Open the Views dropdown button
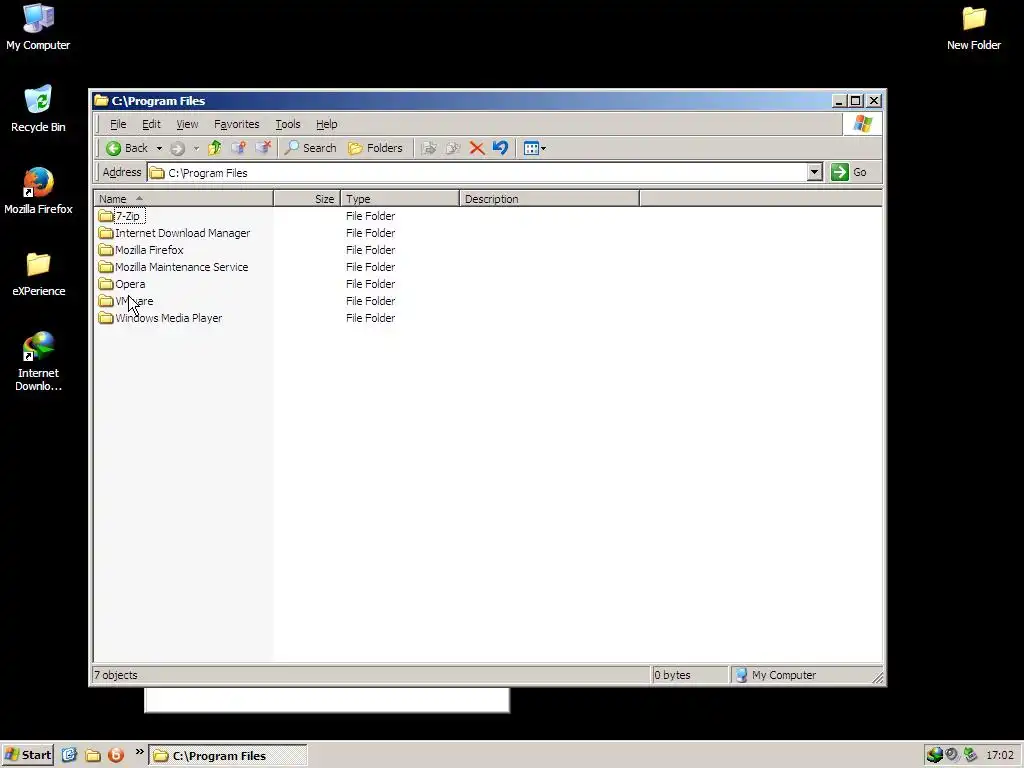The height and width of the screenshot is (768, 1024). click(x=535, y=148)
